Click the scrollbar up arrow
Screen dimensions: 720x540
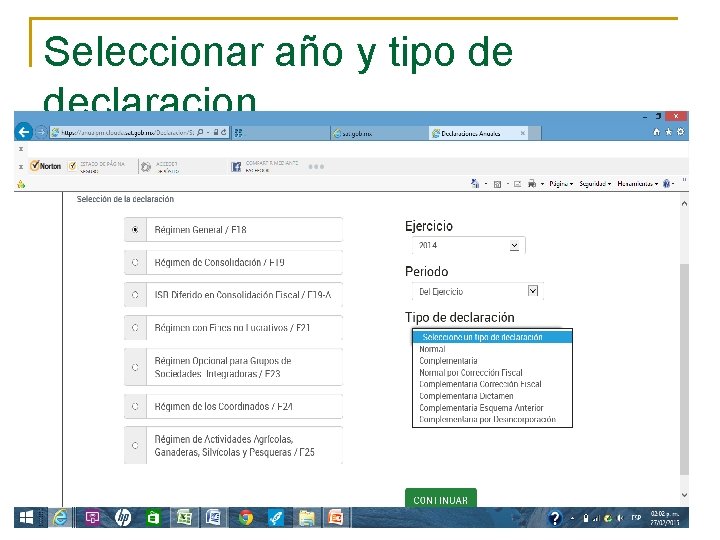pyautogui.click(x=684, y=203)
